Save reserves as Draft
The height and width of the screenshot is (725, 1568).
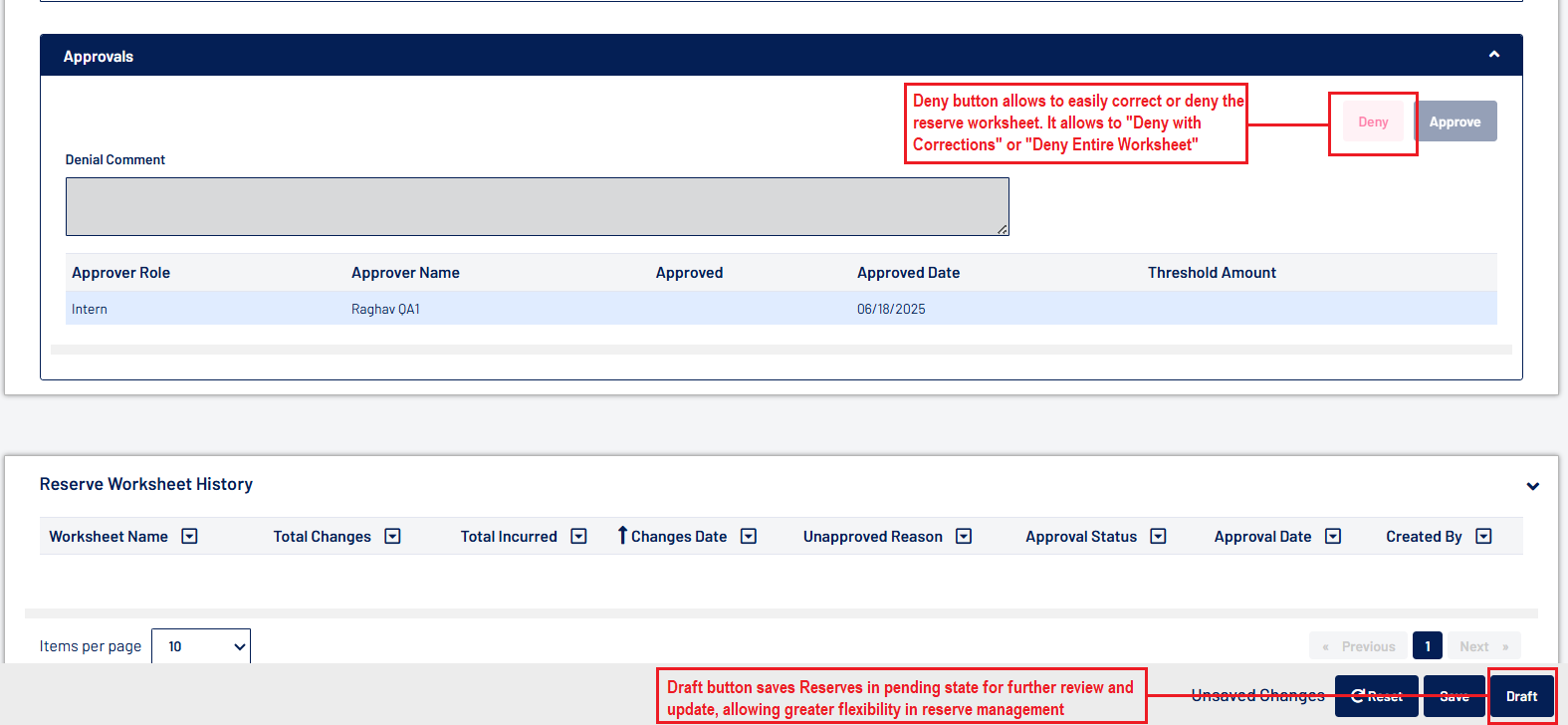(1521, 696)
